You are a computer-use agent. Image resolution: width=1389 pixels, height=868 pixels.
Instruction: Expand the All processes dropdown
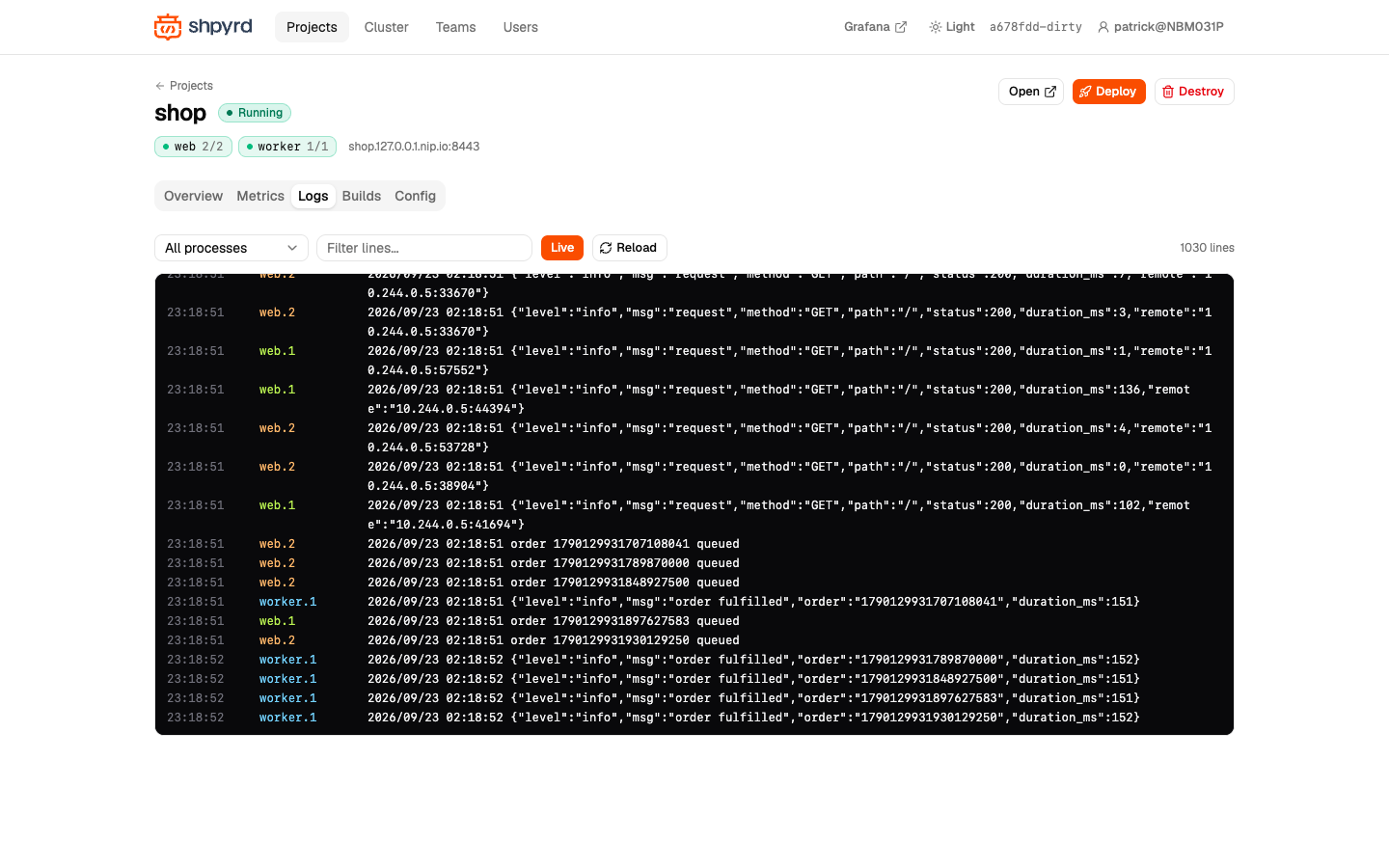231,248
